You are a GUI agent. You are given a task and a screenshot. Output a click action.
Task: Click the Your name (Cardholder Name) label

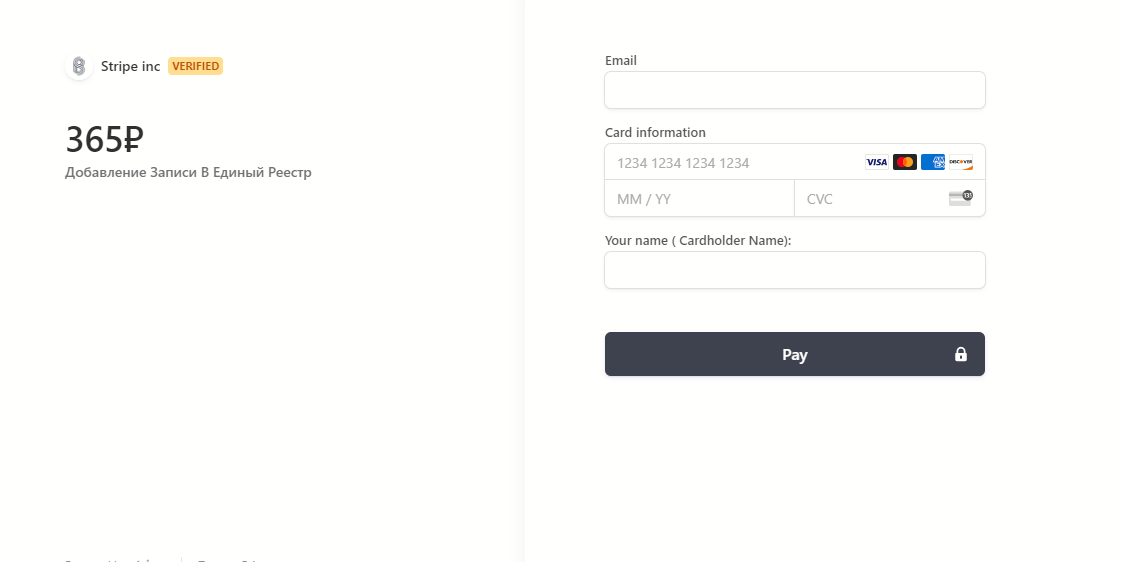[x=698, y=241]
